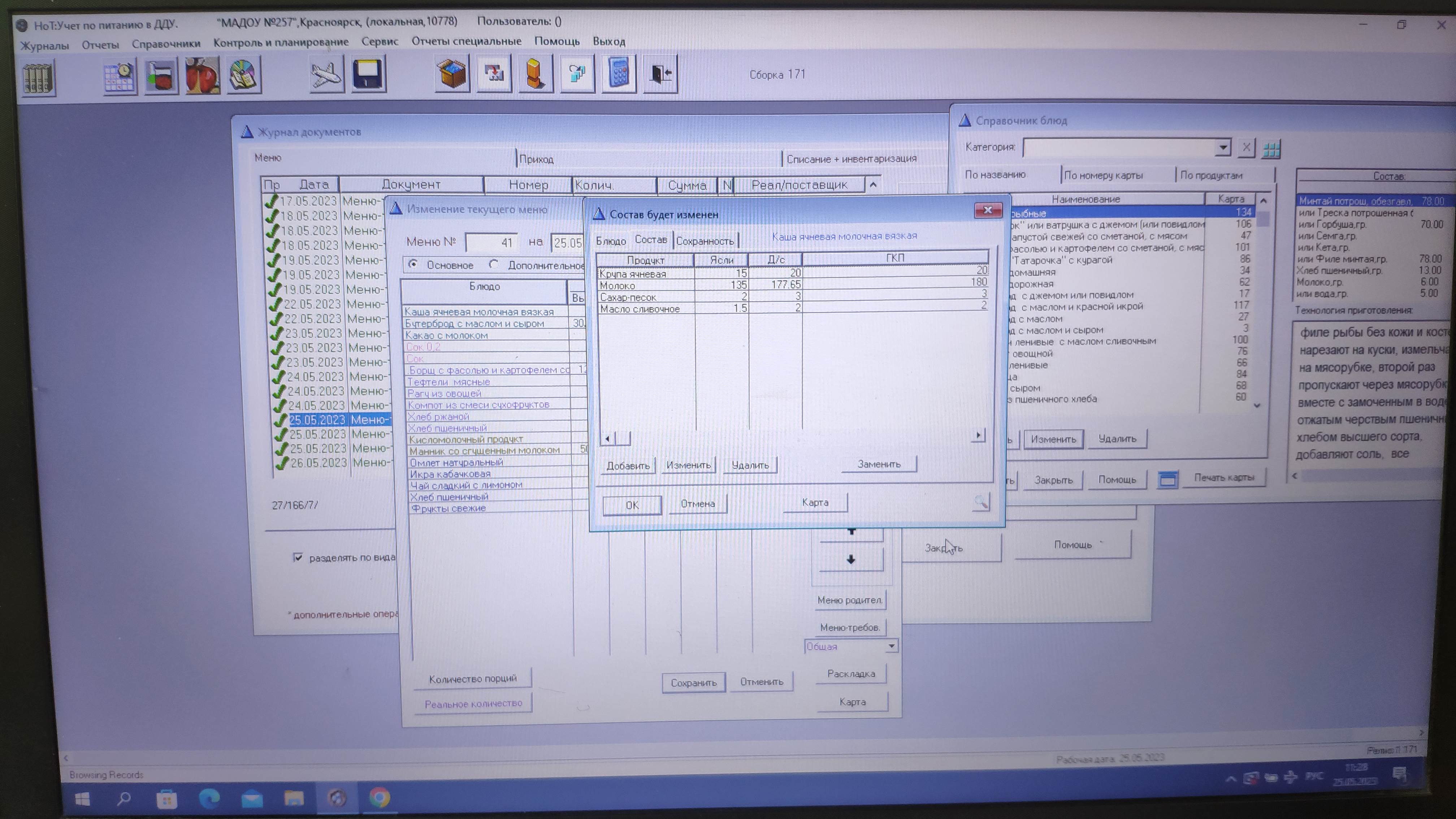Image resolution: width=1456 pixels, height=819 pixels.
Task: Click the exit door toolbar icon
Action: [x=660, y=74]
